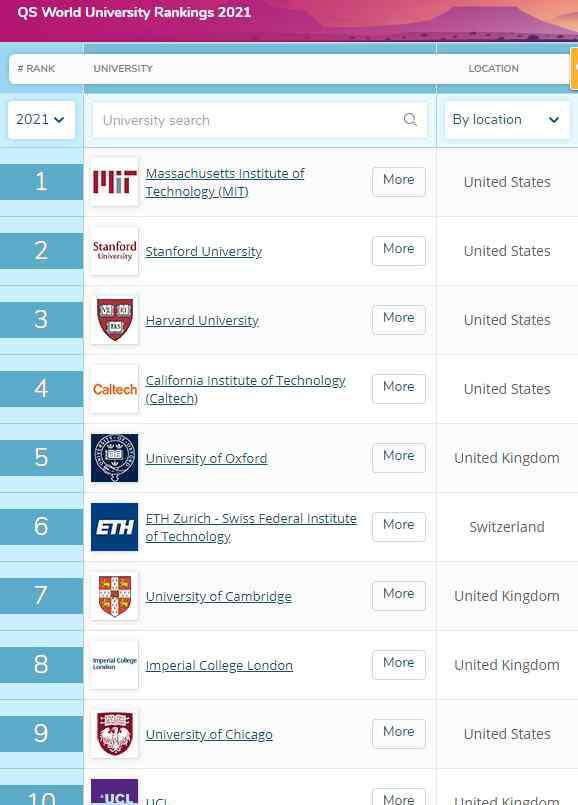The height and width of the screenshot is (805, 578).
Task: Click More button for University of Oxford
Action: (399, 457)
